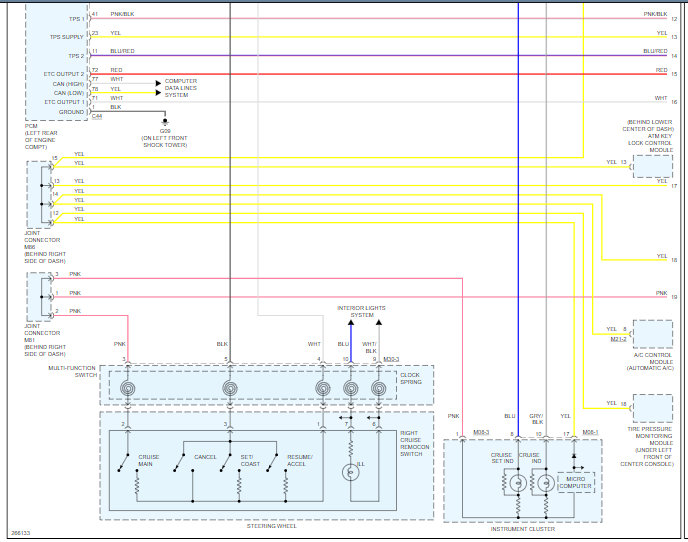688x542 pixels.
Task: Open the C44 connector link
Action: [x=97, y=116]
